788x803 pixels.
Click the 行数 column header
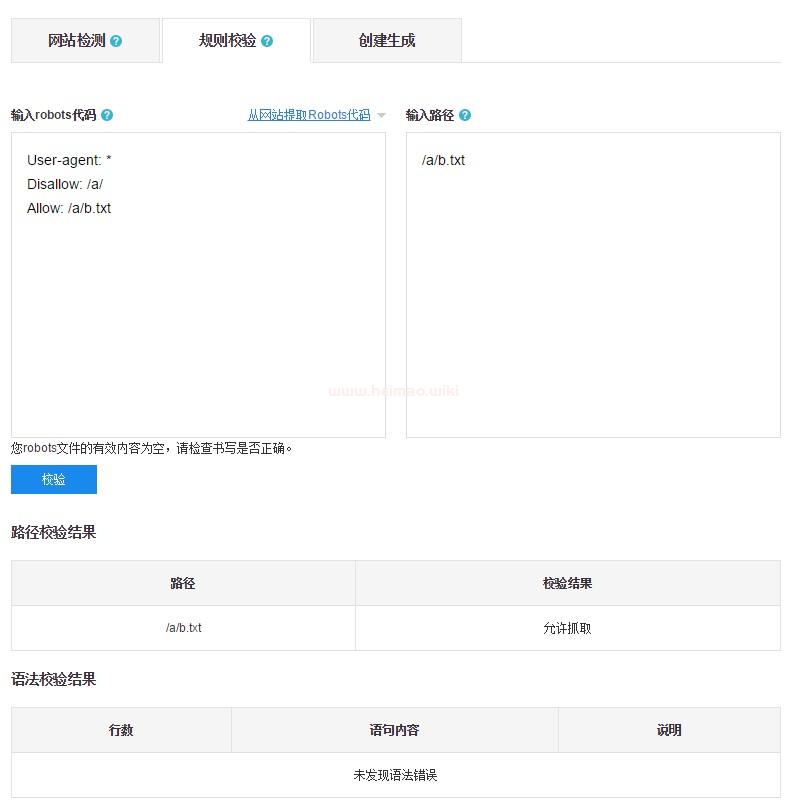(121, 730)
